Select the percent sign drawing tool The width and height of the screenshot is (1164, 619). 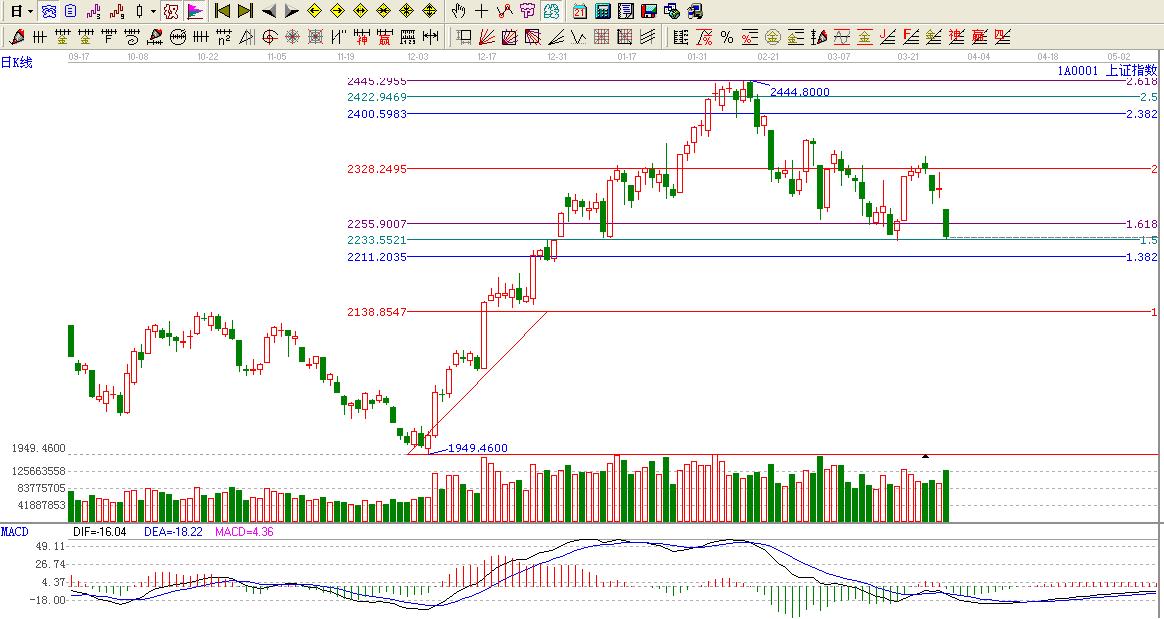(x=727, y=38)
